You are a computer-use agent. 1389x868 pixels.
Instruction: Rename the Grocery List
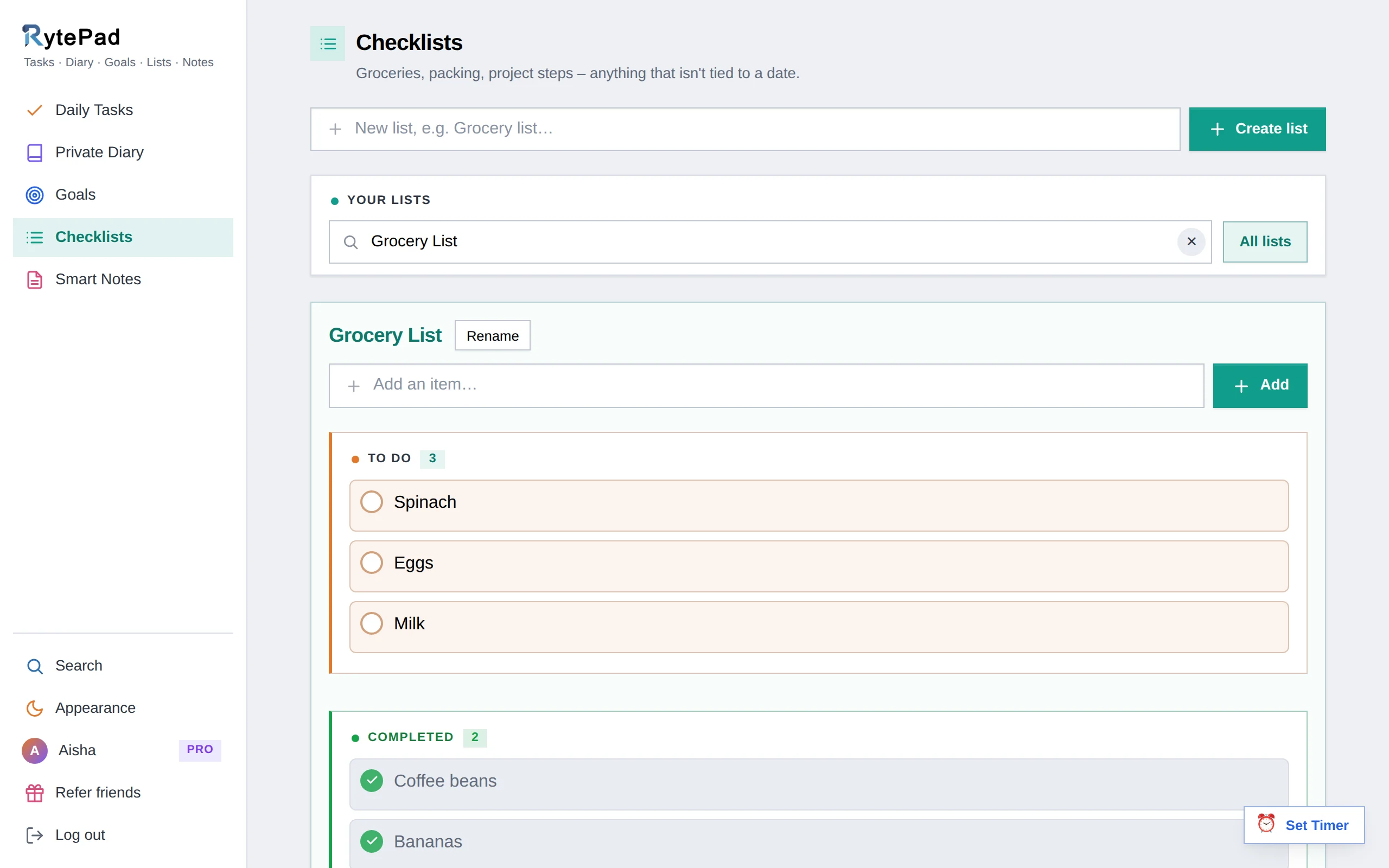click(493, 336)
